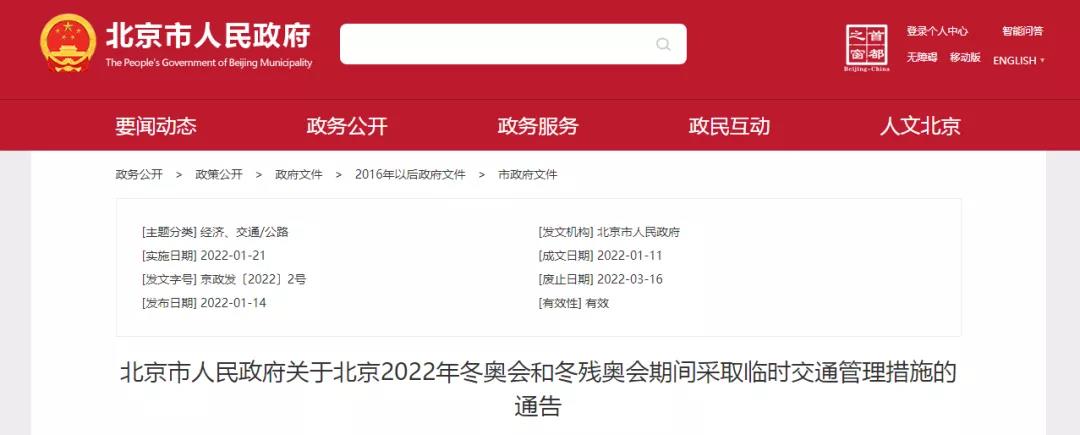
Task: Click the search magnifier icon
Action: coord(663,44)
